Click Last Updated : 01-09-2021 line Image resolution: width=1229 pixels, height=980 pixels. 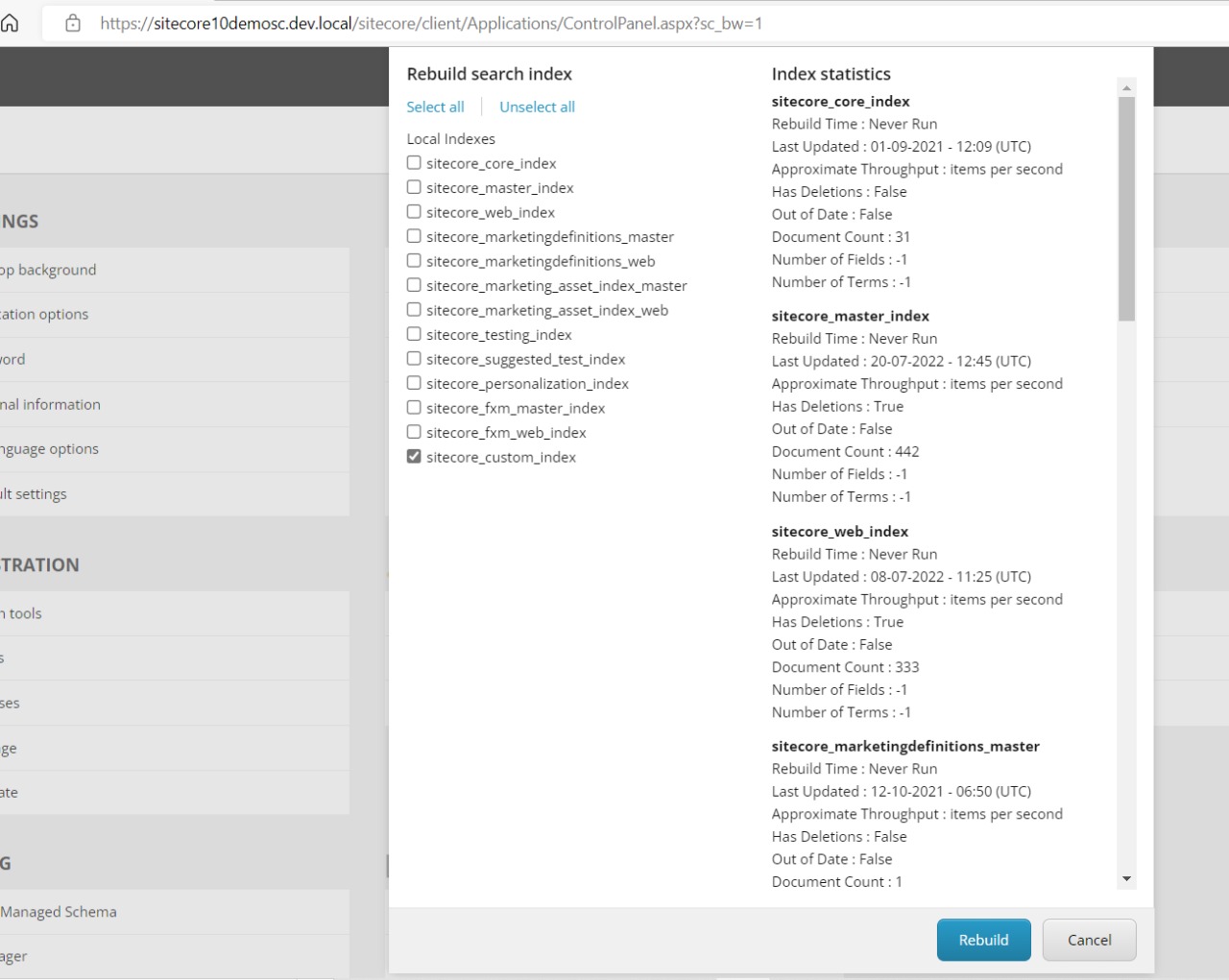(x=902, y=146)
